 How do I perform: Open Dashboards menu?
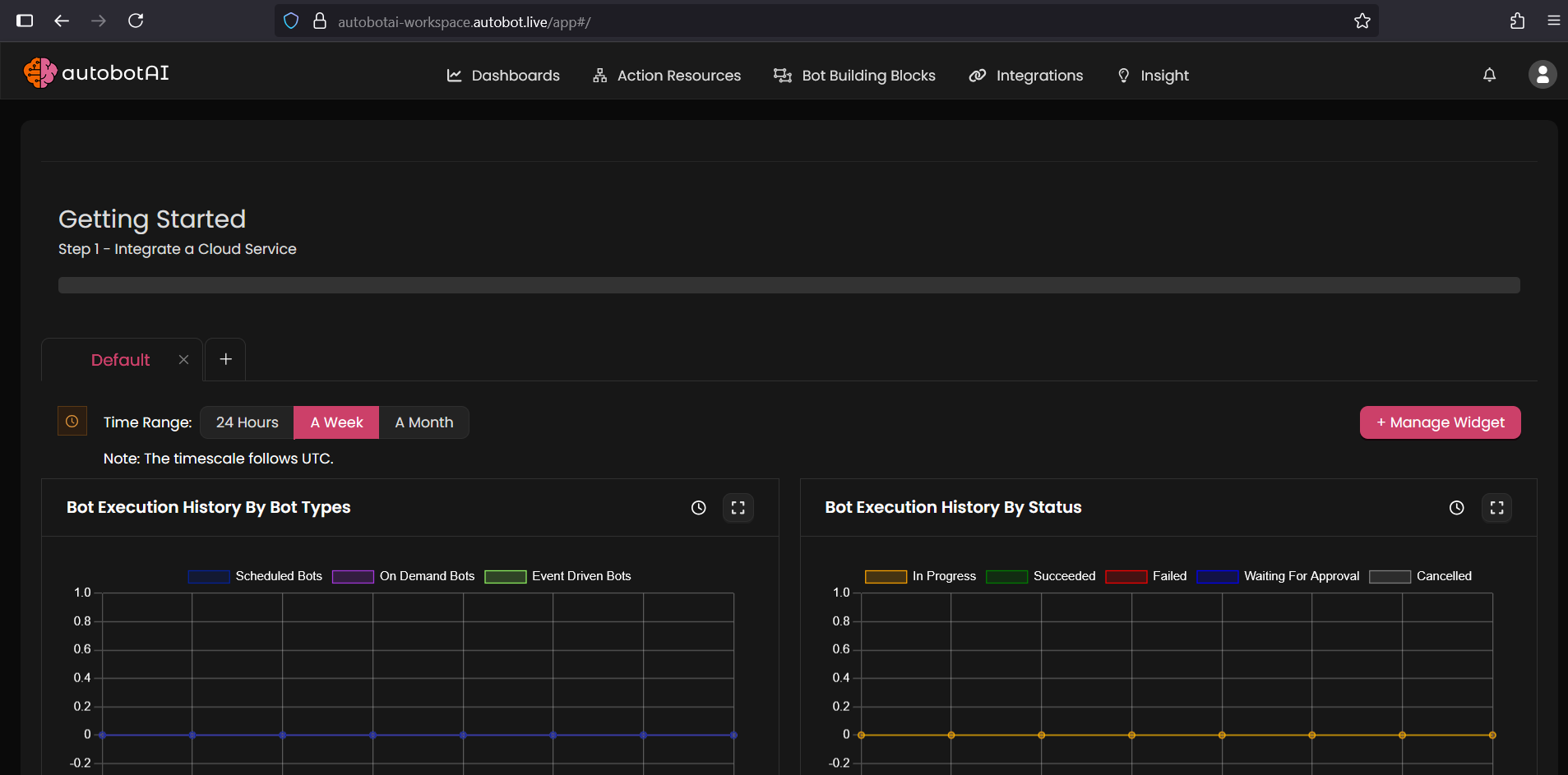(503, 76)
